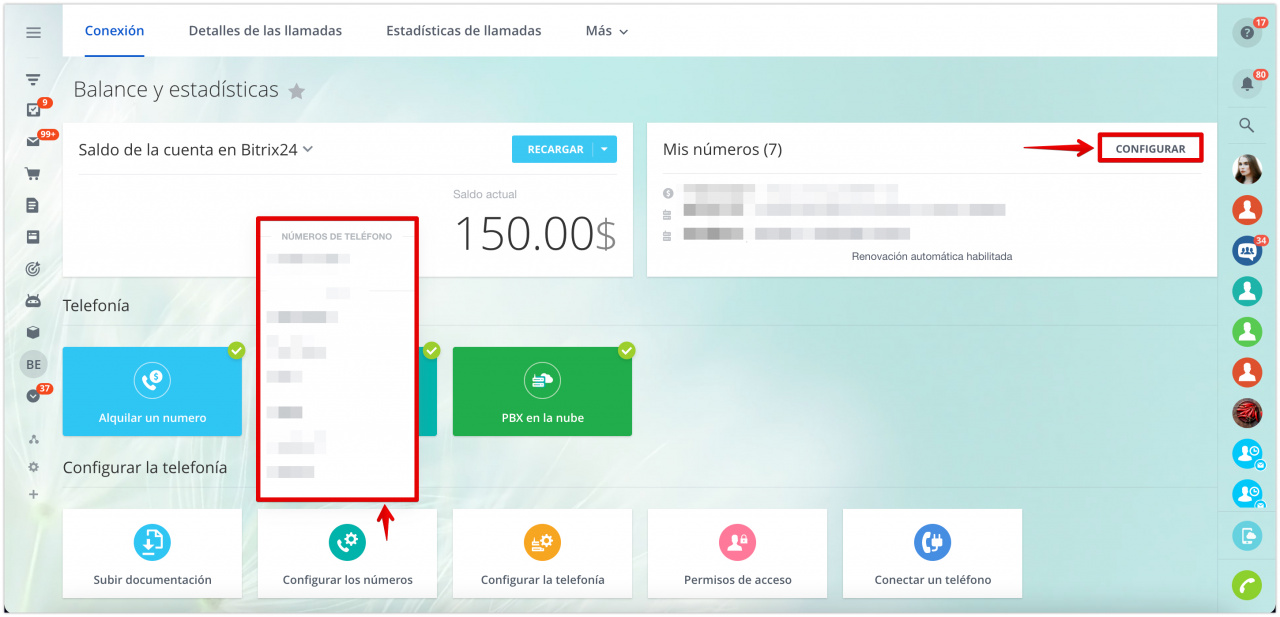Open Mail icon with 99+ badge
Image resolution: width=1280 pixels, height=617 pixels.
point(33,141)
